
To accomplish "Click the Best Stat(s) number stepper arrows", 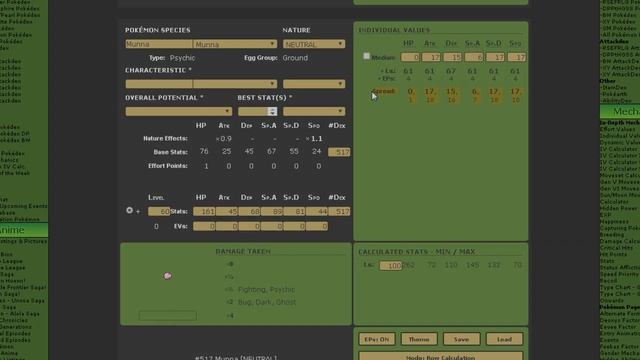I will [272, 111].
